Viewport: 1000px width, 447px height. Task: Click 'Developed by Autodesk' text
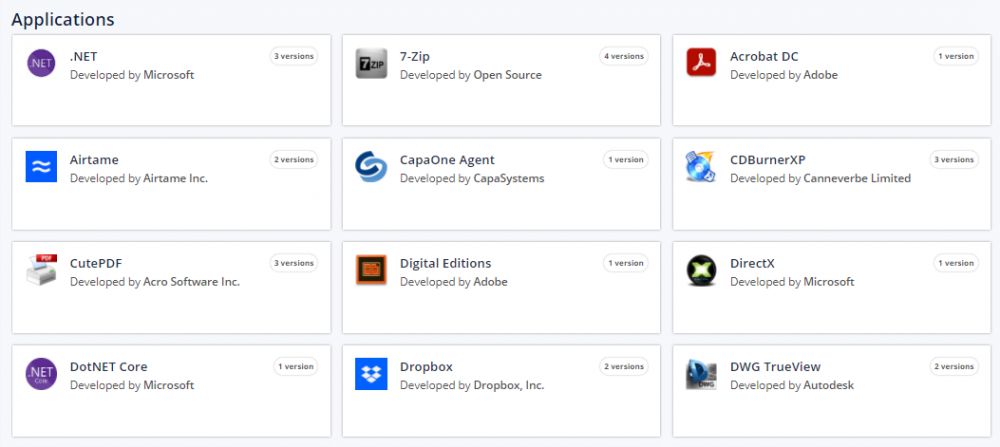[x=792, y=386]
